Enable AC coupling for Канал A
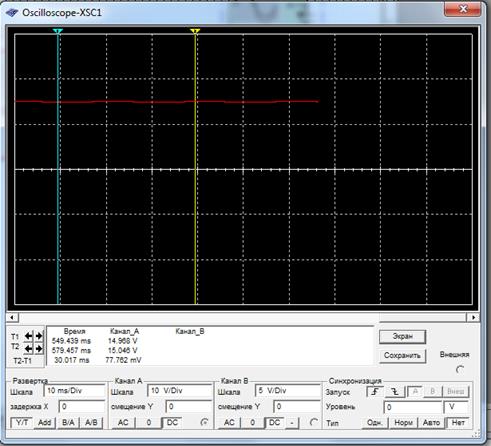The width and height of the screenshot is (491, 446). pos(123,423)
